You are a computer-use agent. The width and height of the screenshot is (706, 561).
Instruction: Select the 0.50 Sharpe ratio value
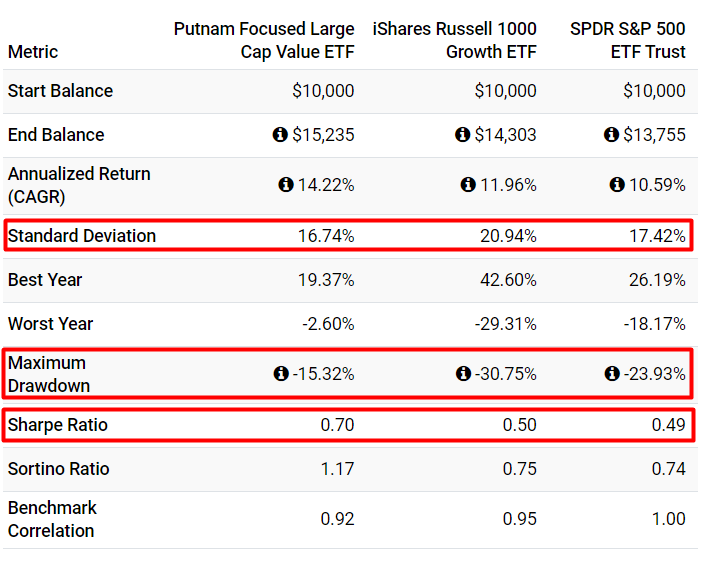pyautogui.click(x=520, y=425)
